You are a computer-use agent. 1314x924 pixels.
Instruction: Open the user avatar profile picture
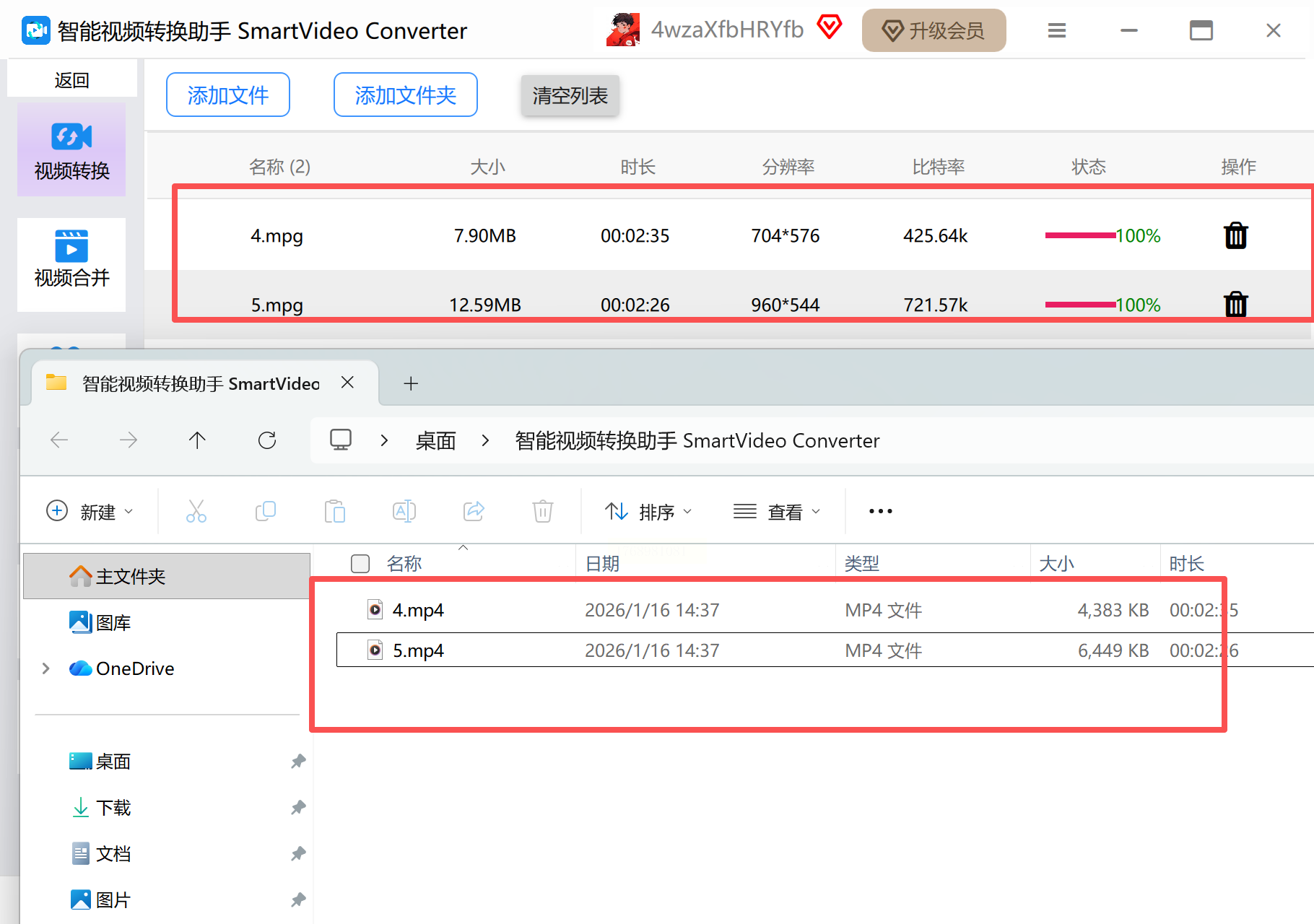coord(623,30)
